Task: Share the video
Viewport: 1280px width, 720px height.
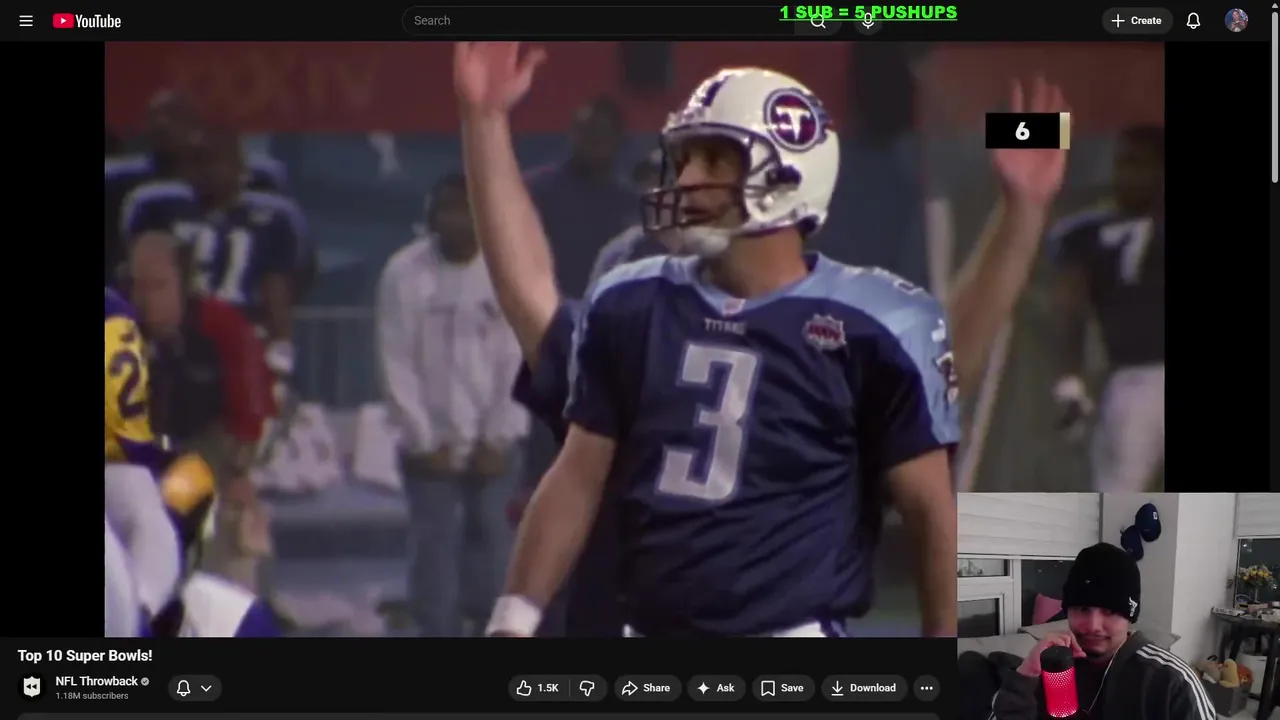Action: (645, 688)
